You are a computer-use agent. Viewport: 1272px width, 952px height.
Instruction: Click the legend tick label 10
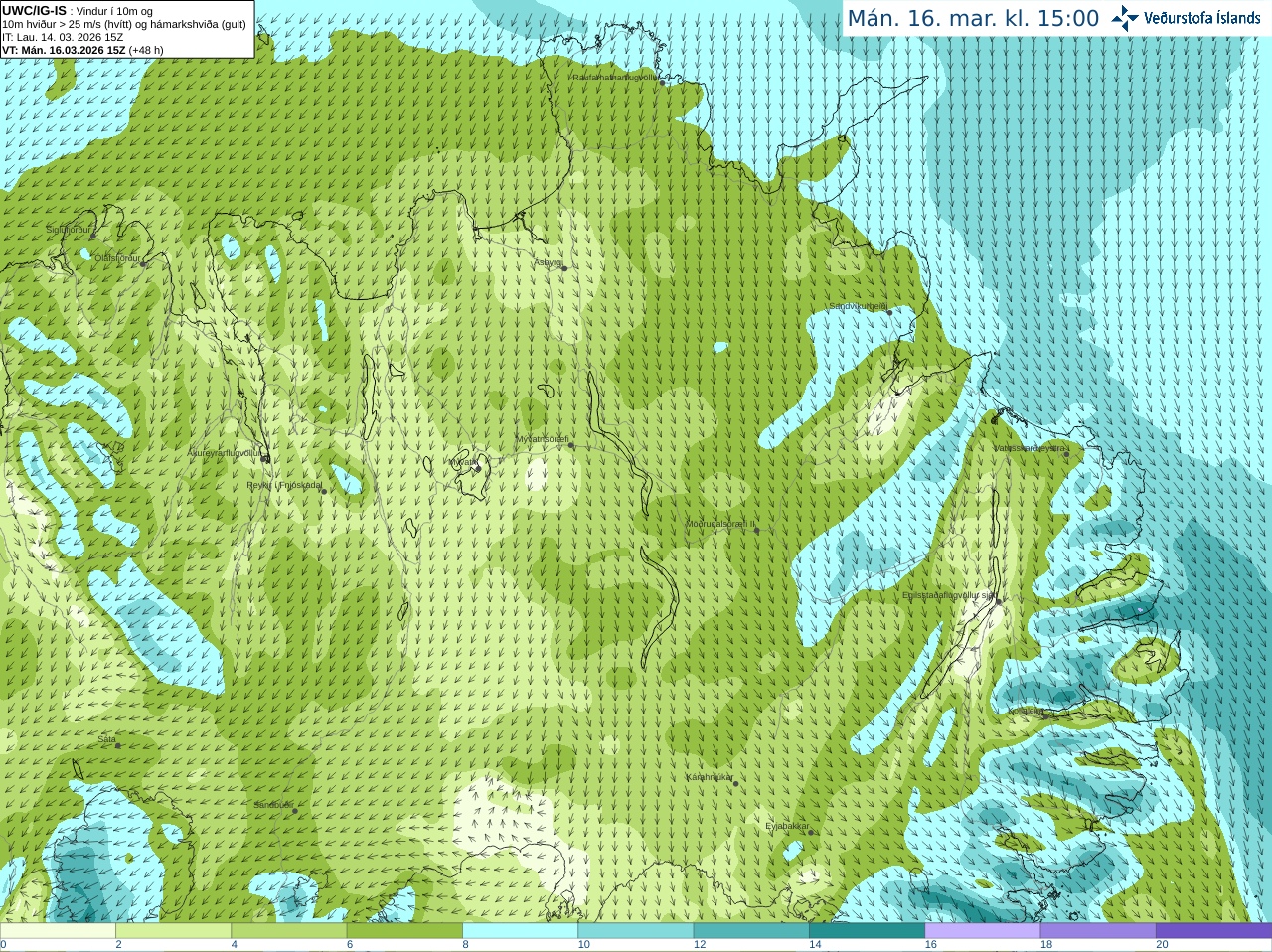(584, 945)
